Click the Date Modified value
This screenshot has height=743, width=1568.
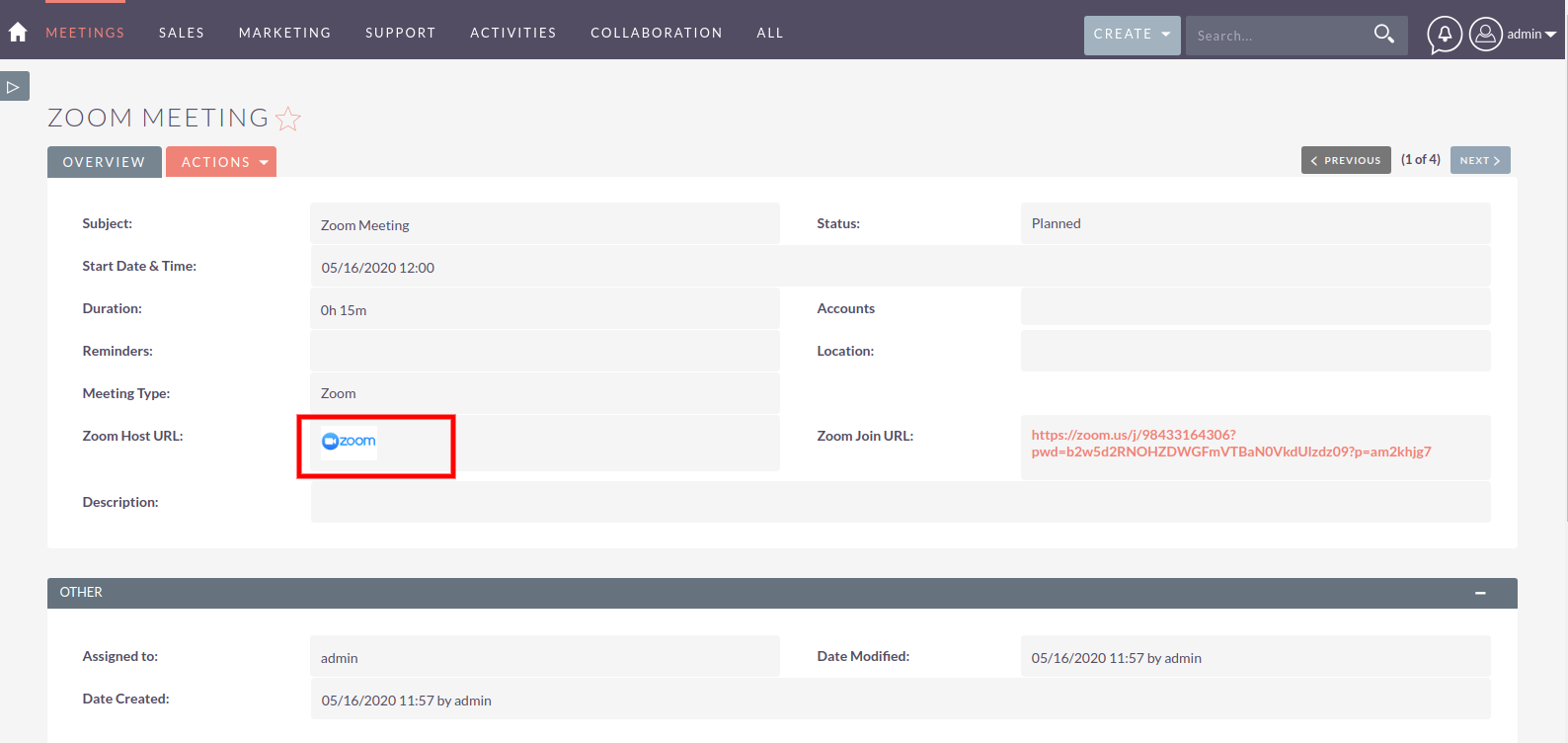coord(1117,658)
